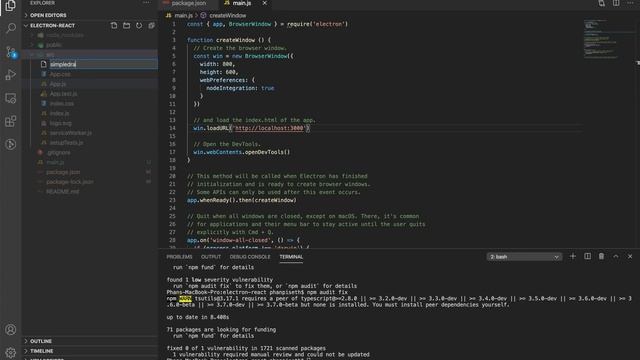Collapse all folders in Explorer
Viewport: 640px width, 360px height.
pyautogui.click(x=151, y=25)
